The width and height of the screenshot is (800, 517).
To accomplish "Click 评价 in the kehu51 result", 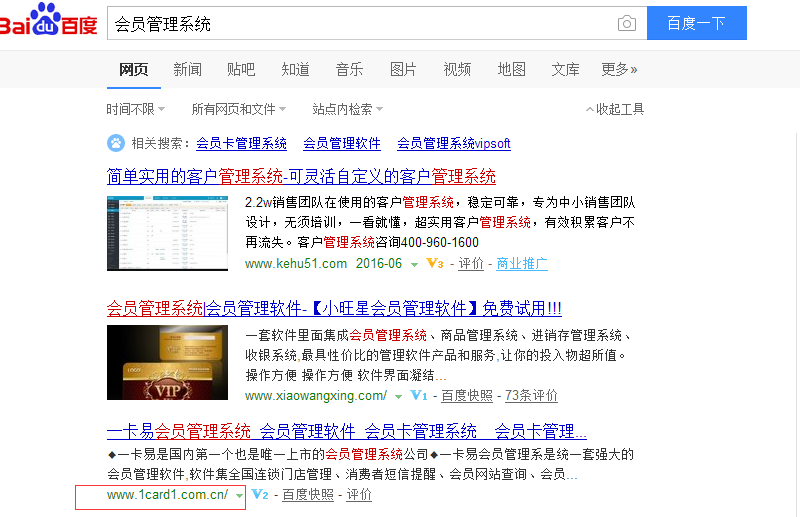I will (470, 263).
